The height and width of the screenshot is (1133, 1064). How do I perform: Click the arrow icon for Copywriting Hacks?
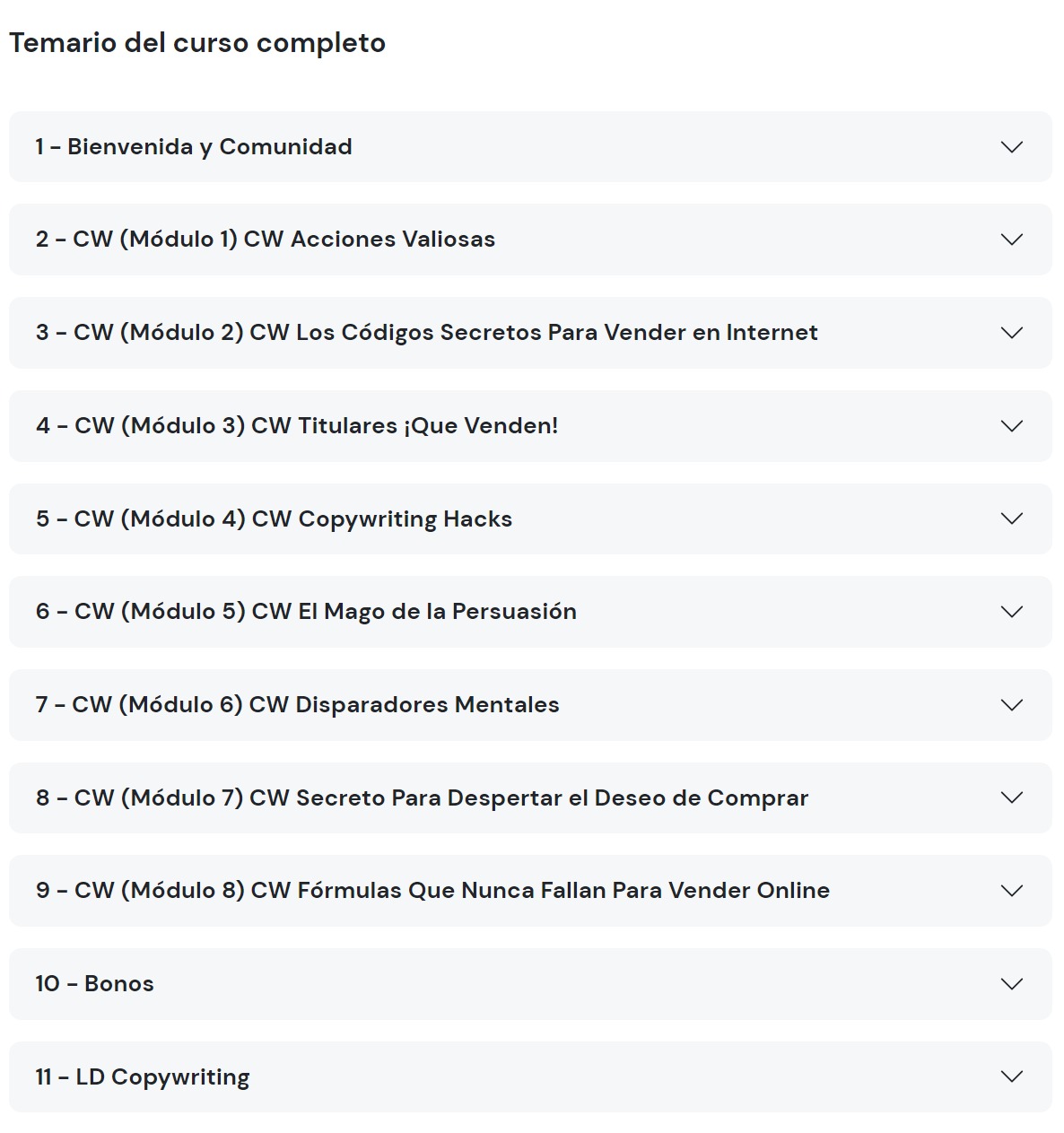pyautogui.click(x=1011, y=519)
